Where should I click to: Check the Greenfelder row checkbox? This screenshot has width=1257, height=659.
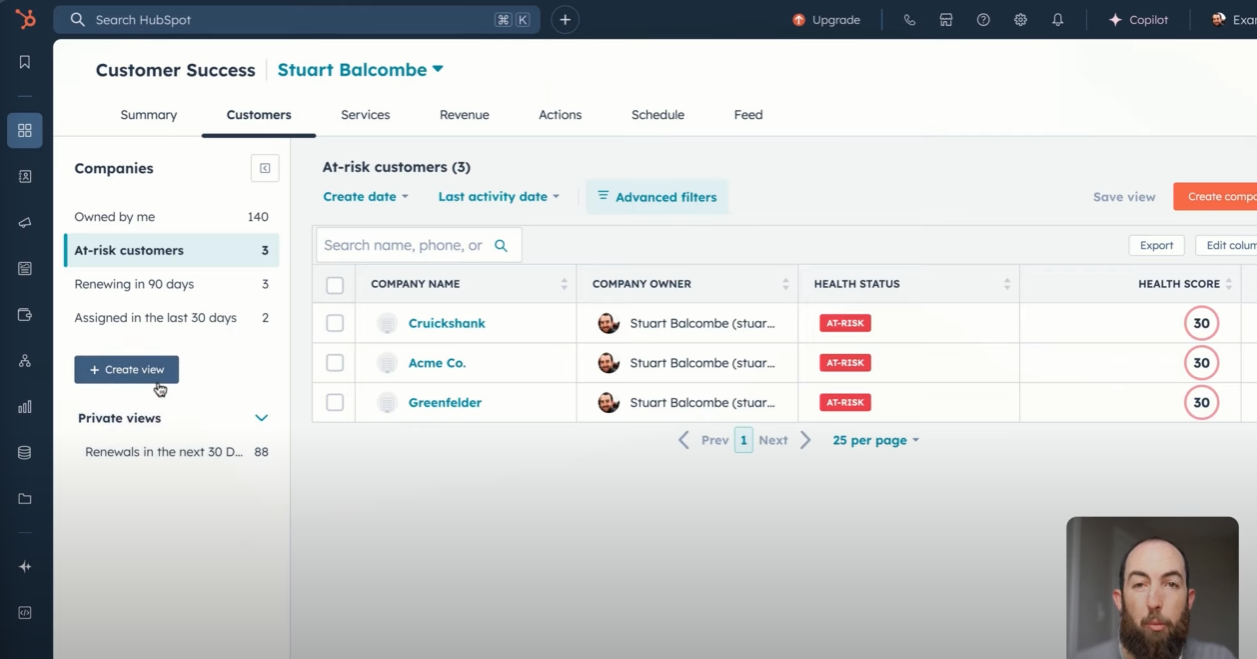pos(335,402)
